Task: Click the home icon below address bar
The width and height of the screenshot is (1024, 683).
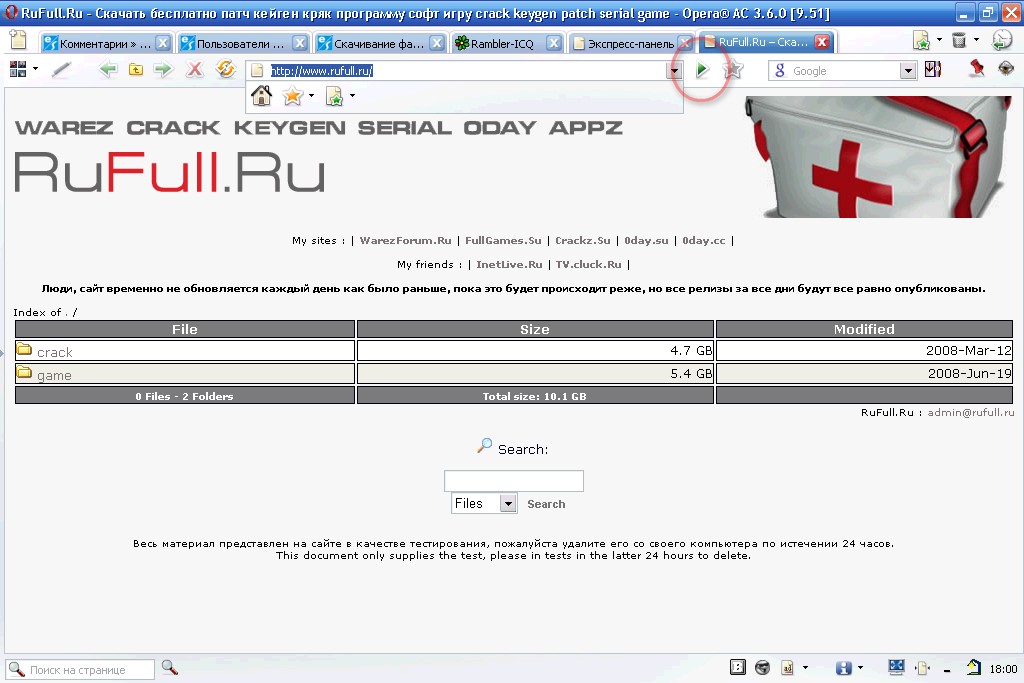Action: coord(261,96)
